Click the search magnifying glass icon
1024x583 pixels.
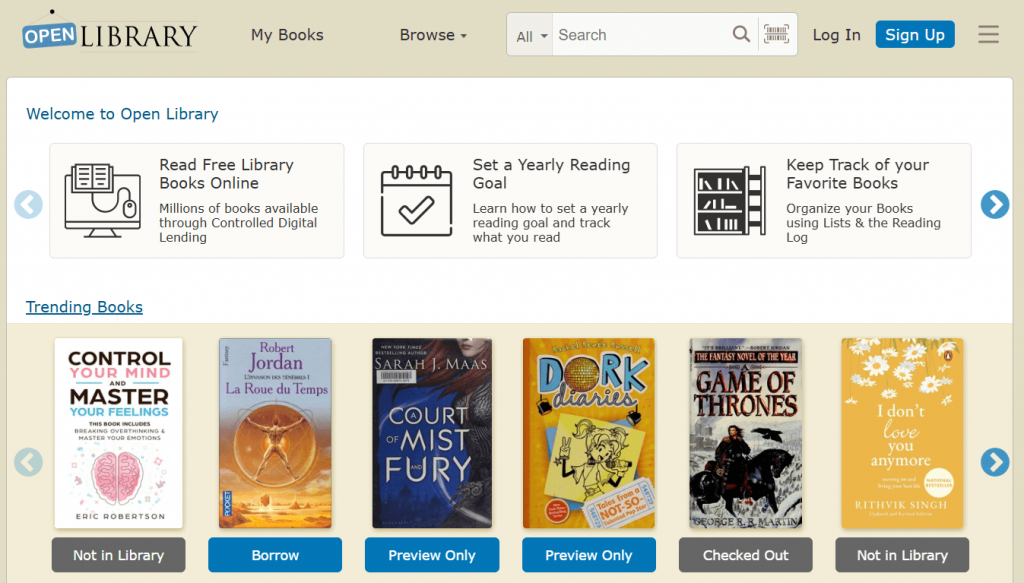741,35
